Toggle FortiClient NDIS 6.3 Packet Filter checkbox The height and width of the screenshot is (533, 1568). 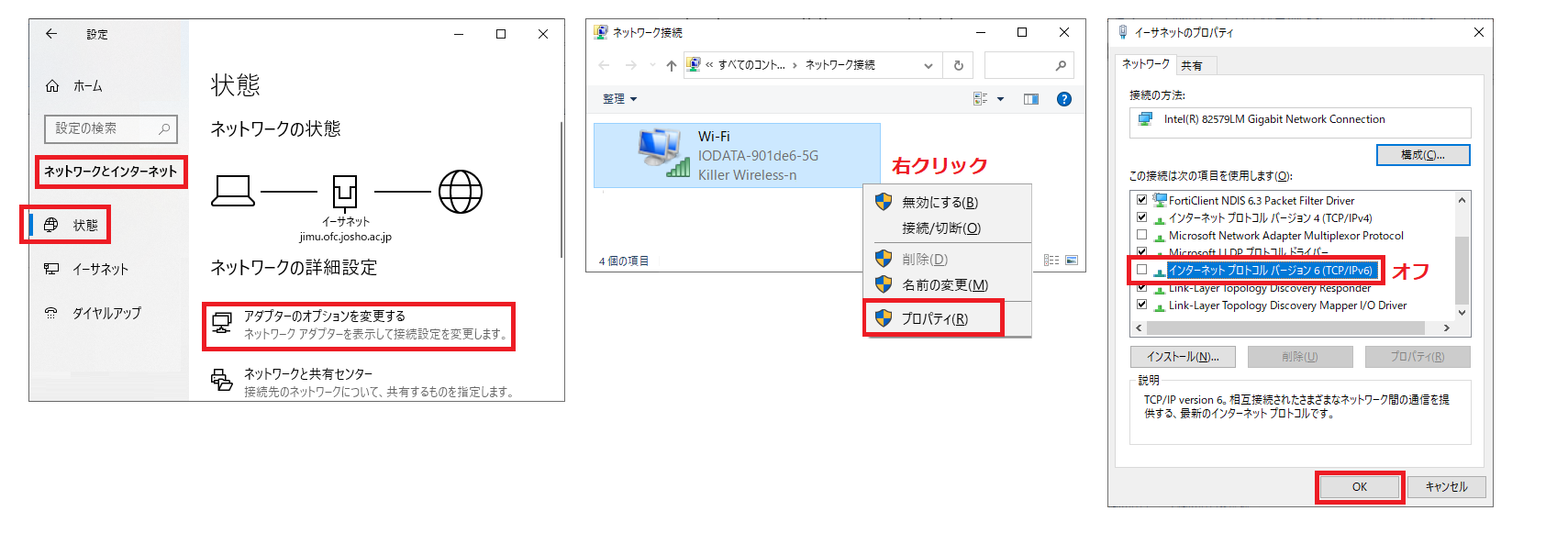point(1141,200)
